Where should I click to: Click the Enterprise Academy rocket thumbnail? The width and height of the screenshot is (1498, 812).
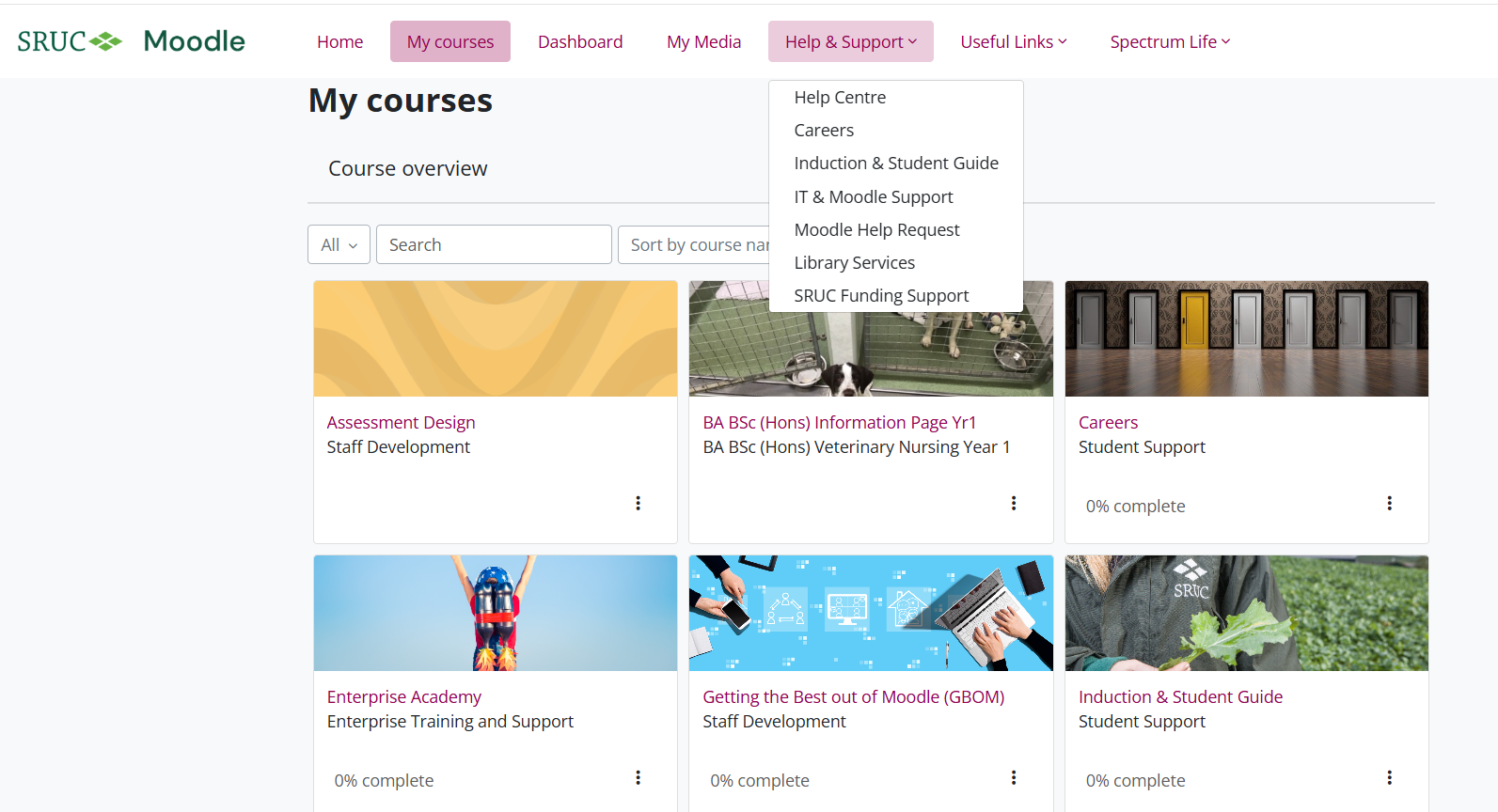coord(496,613)
